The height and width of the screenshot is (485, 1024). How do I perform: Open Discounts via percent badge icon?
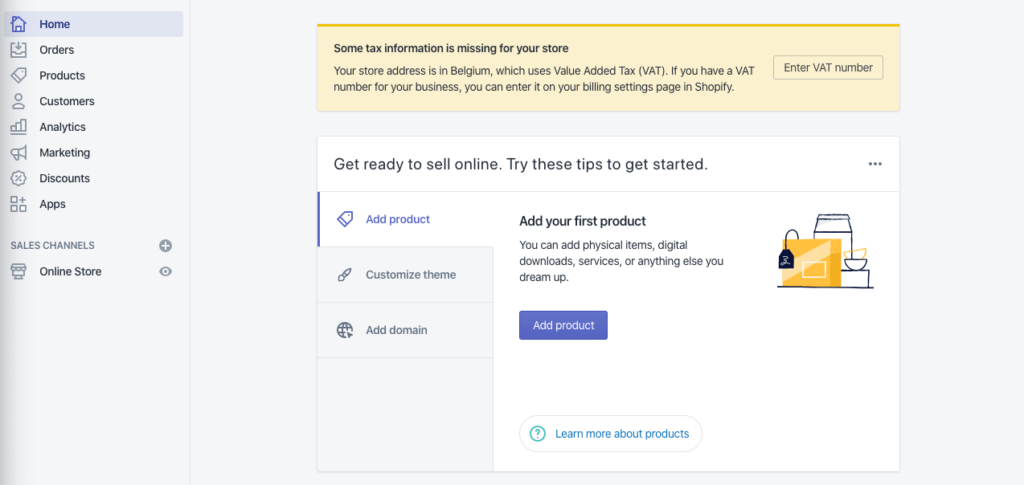coord(18,178)
